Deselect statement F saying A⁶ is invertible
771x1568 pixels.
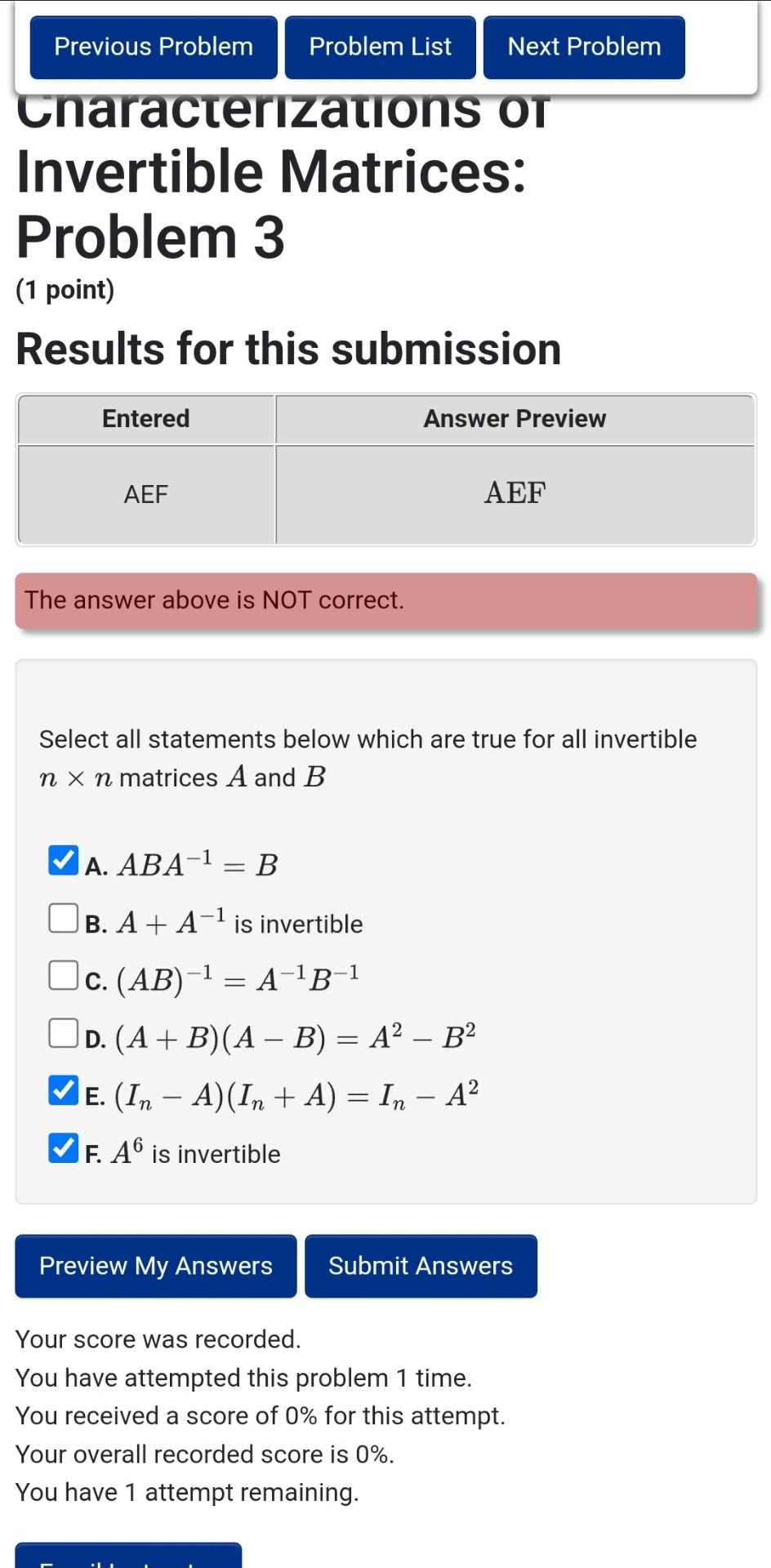(62, 1149)
